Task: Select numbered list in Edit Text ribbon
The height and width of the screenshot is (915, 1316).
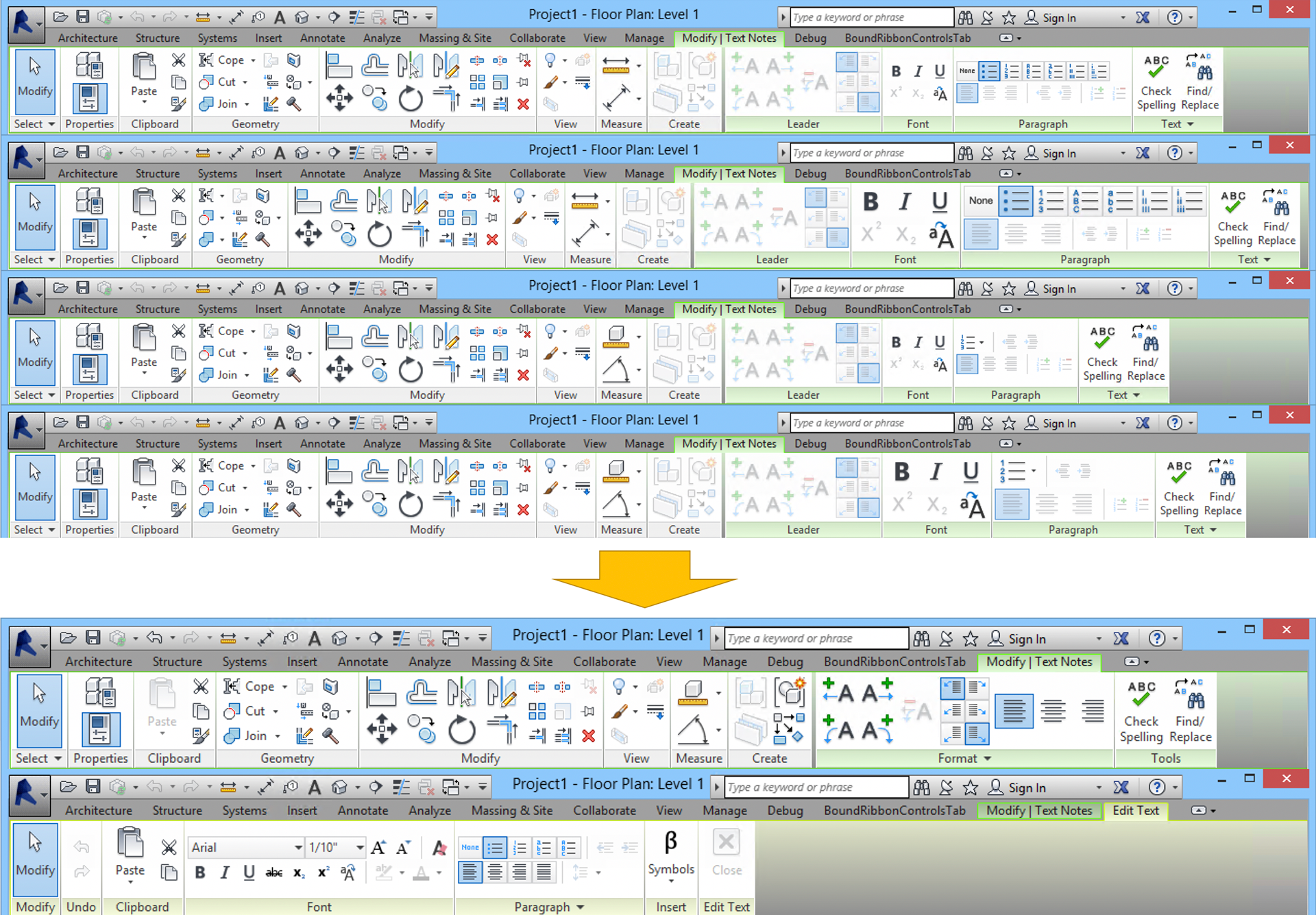Action: tap(520, 848)
